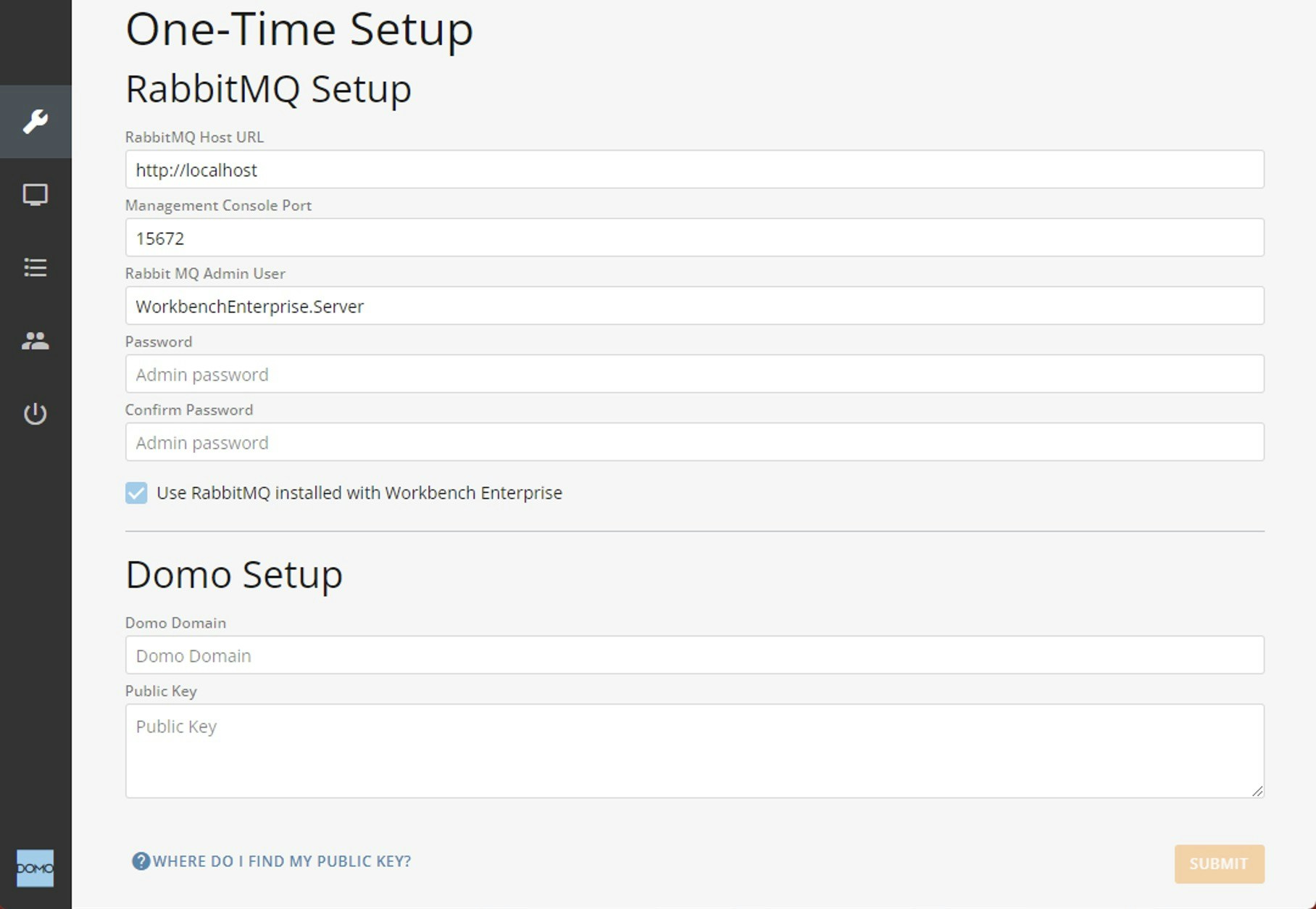Toggle the Workbench Enterprise RabbitMQ label

359,493
